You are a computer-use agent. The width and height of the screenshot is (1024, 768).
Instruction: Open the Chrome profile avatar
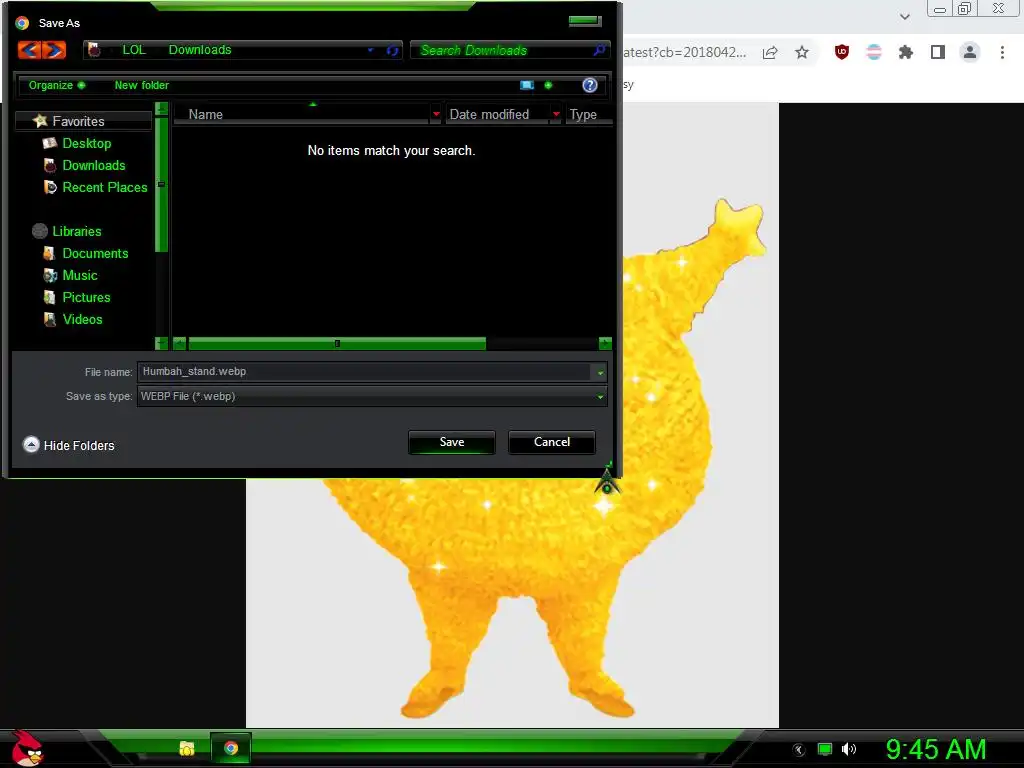click(970, 52)
